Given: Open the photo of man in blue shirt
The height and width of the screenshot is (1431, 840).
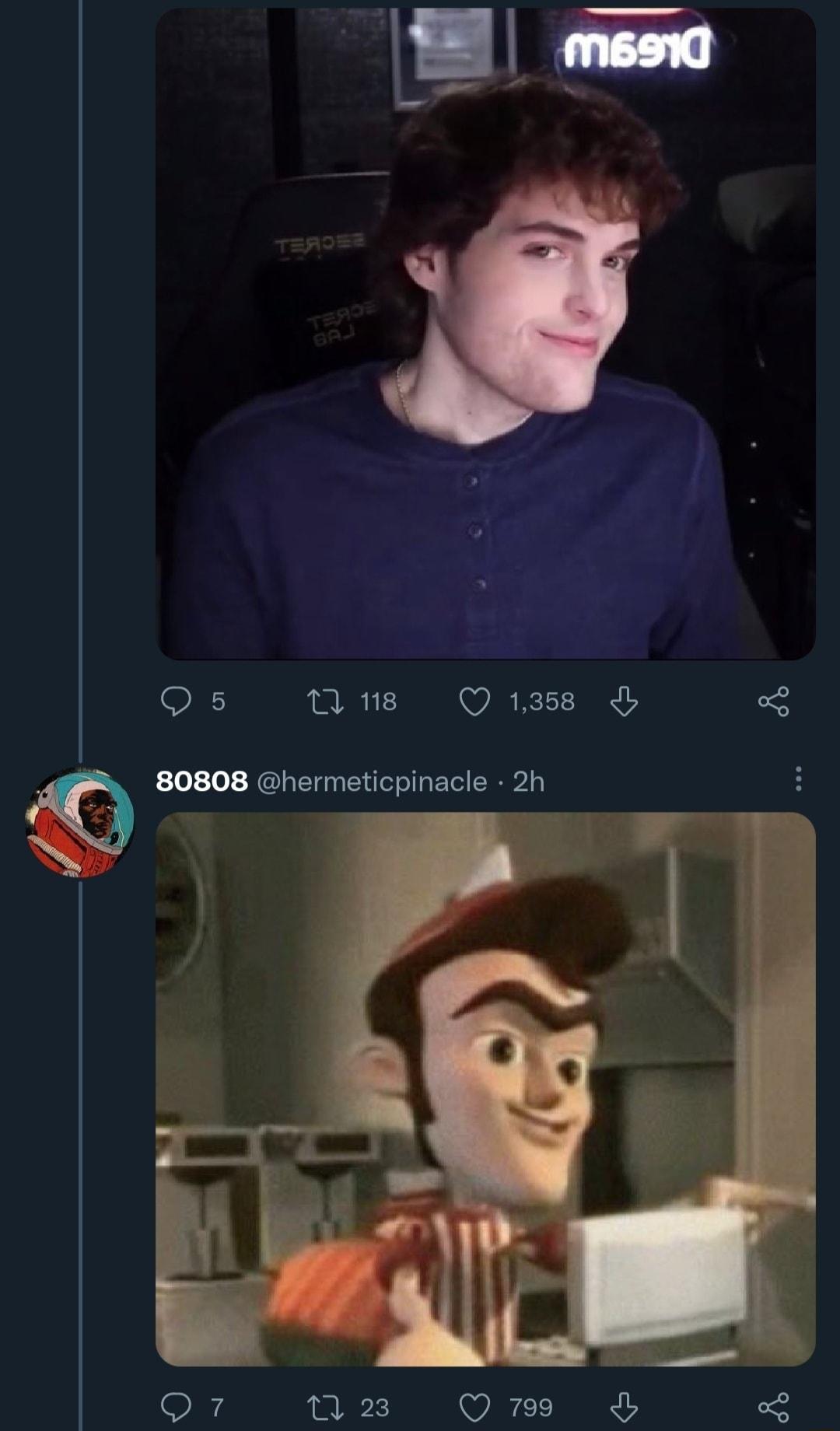Looking at the screenshot, I should tap(485, 334).
